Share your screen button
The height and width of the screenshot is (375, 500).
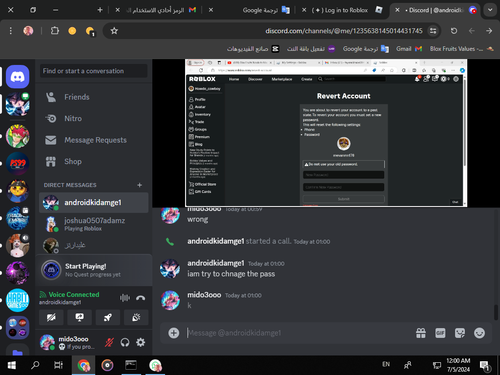pyautogui.click(x=79, y=317)
